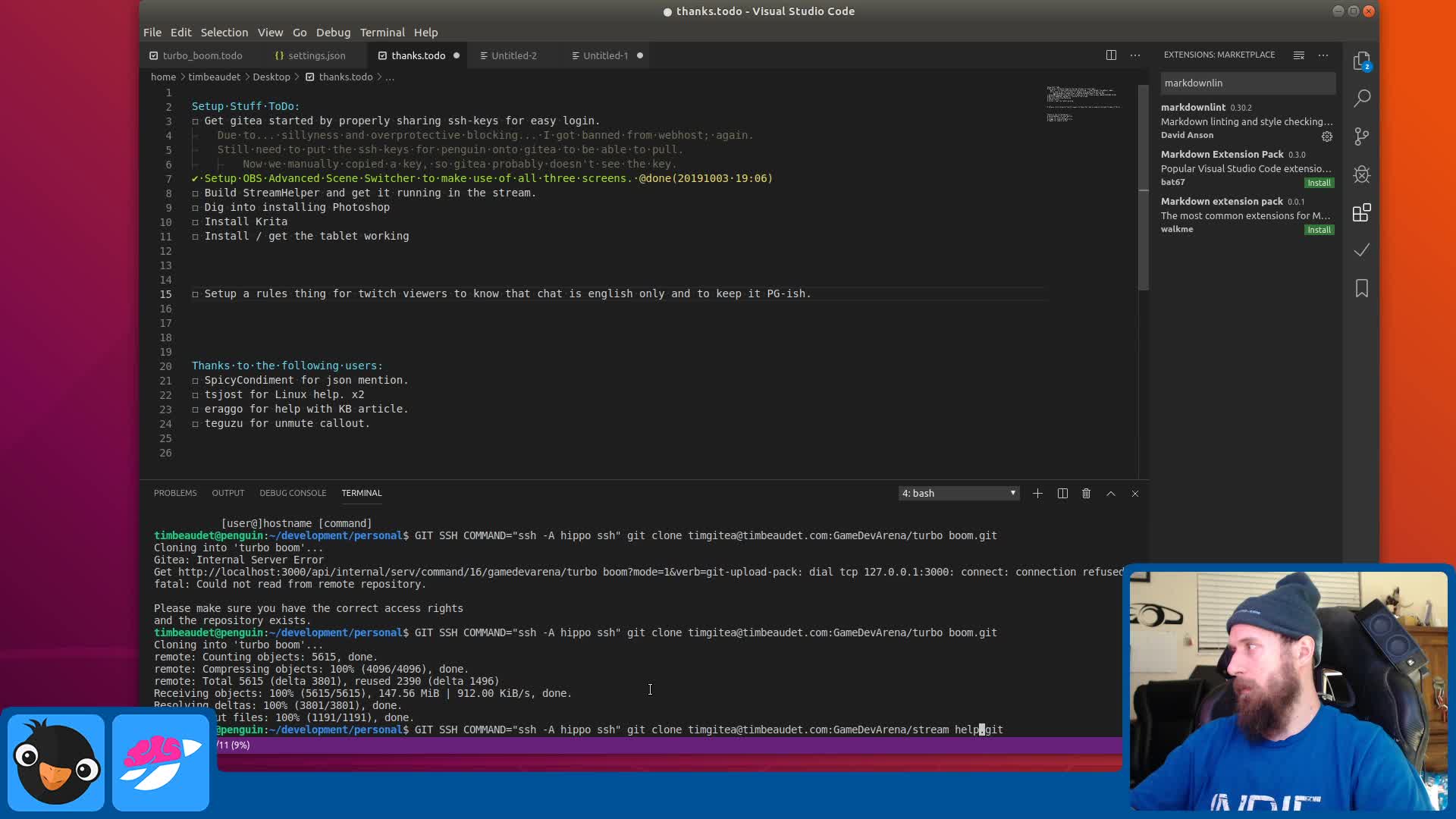The height and width of the screenshot is (819, 1456).
Task: Open the Debug menu
Action: coord(333,33)
